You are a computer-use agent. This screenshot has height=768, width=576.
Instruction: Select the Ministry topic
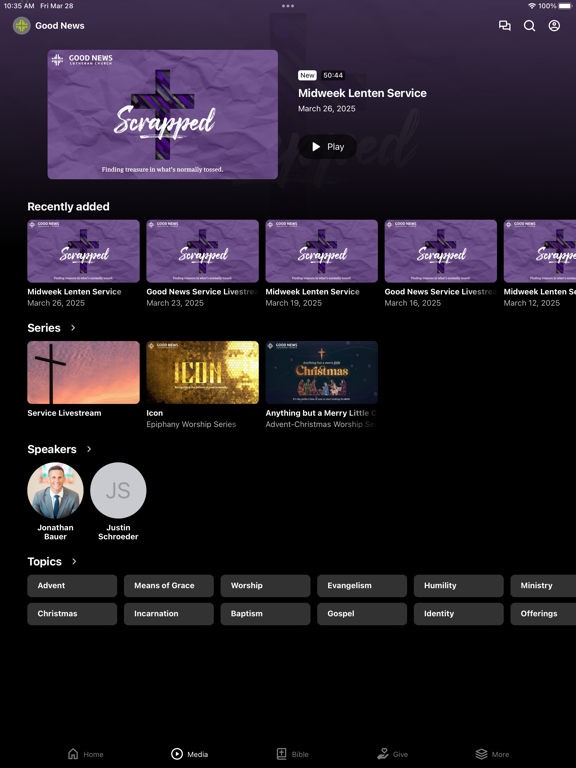click(543, 585)
